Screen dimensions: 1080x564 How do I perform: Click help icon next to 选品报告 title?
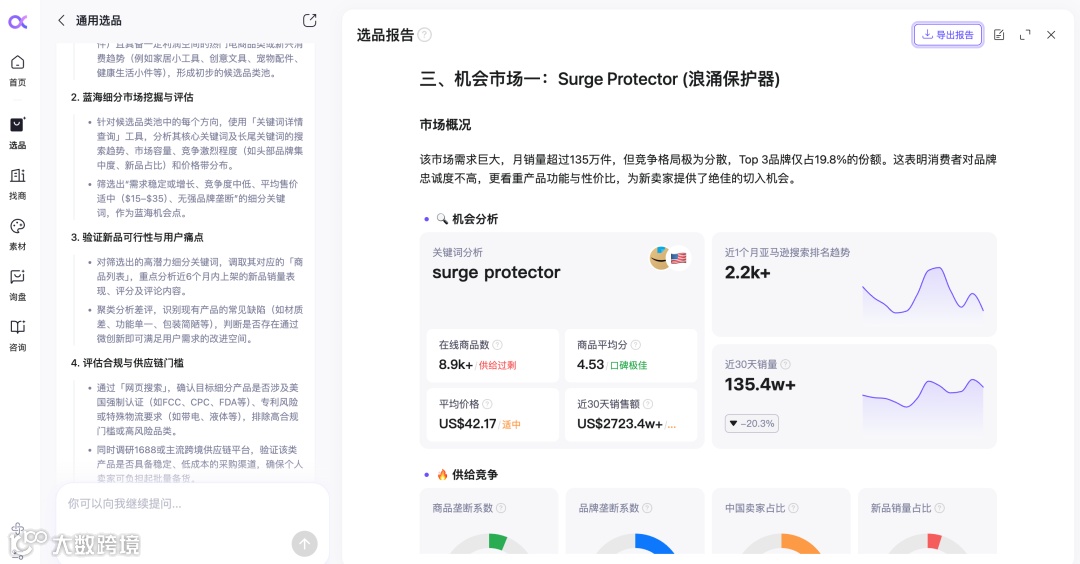click(425, 35)
